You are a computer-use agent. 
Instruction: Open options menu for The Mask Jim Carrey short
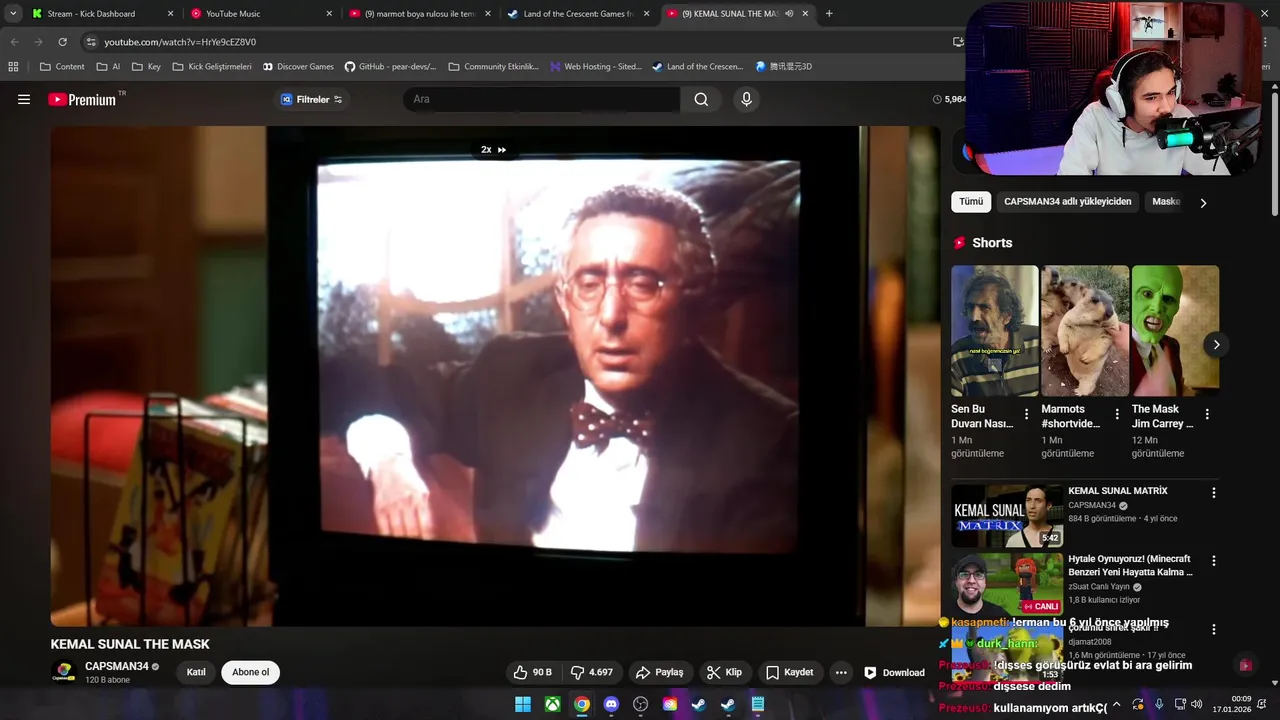[1207, 414]
